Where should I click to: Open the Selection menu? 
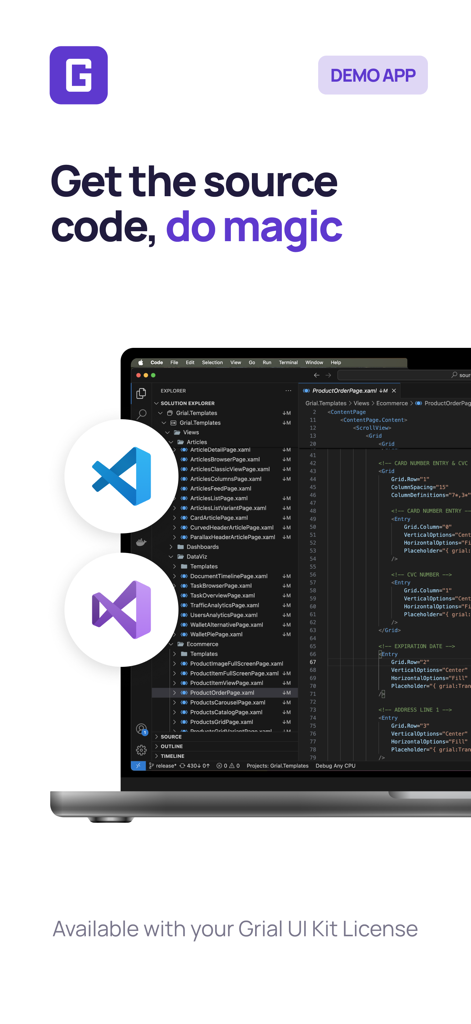[x=212, y=362]
